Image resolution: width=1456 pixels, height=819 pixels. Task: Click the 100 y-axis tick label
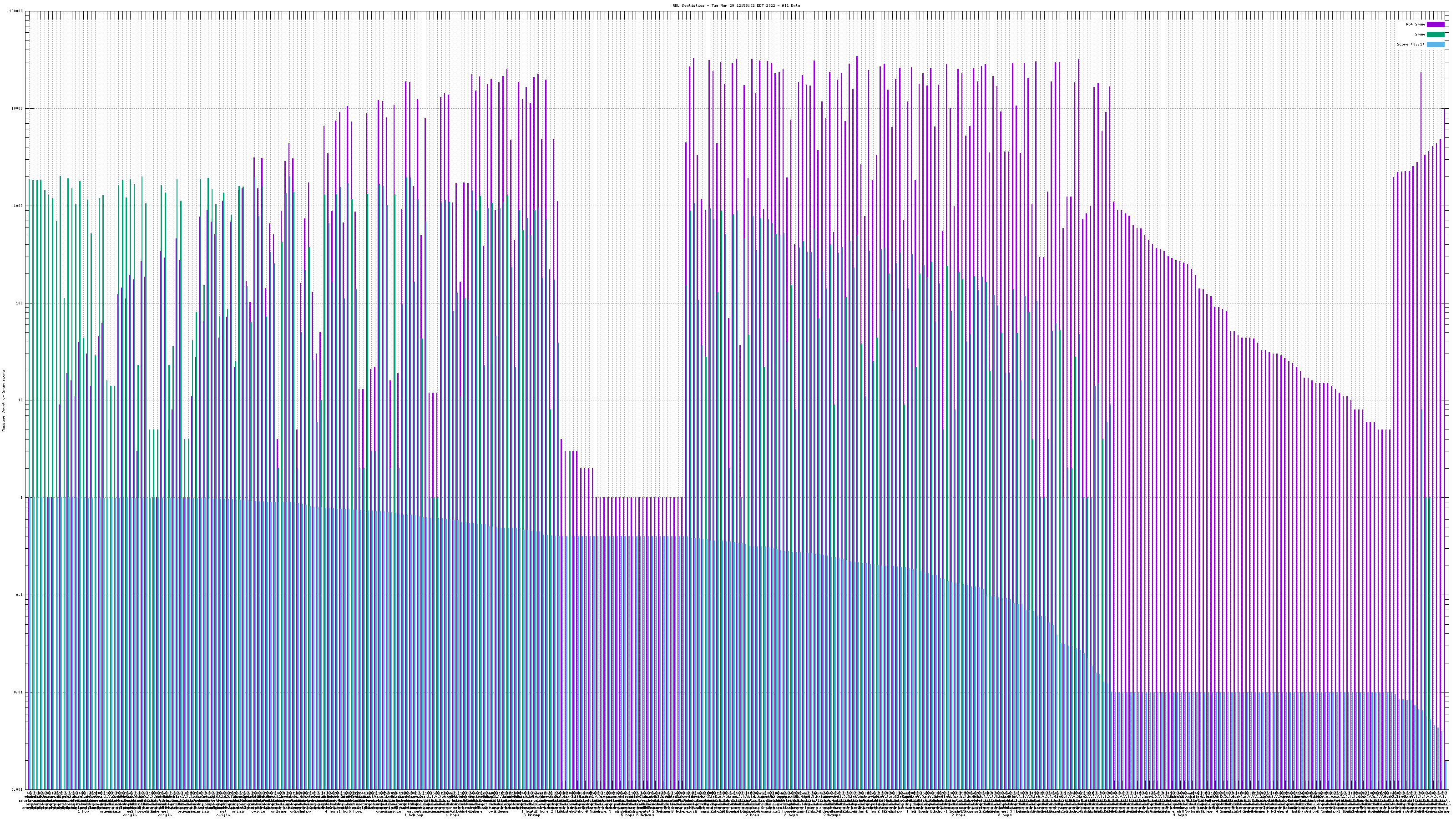(19, 303)
